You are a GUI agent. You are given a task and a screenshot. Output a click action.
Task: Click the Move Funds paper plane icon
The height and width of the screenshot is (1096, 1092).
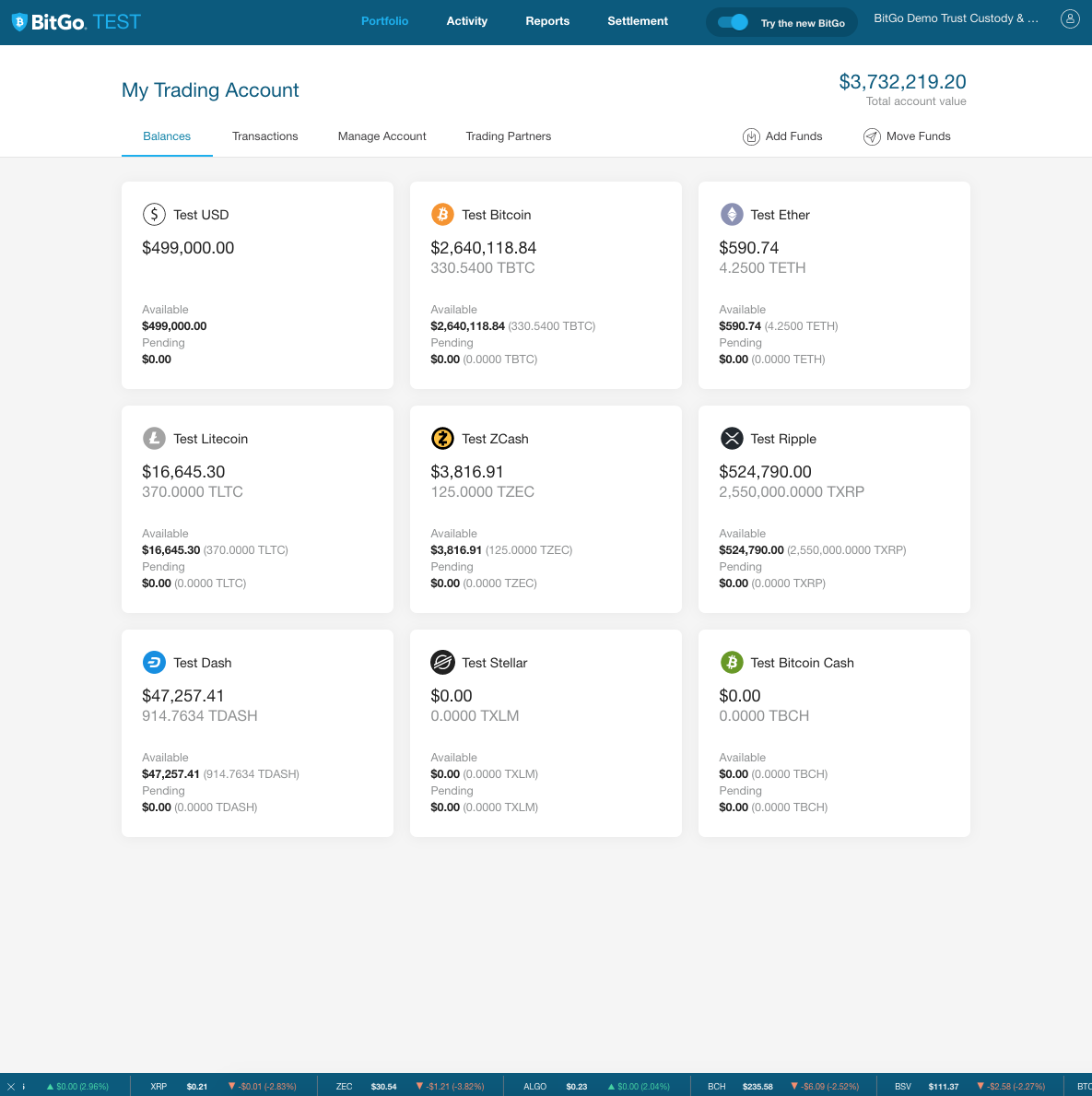[x=871, y=136]
